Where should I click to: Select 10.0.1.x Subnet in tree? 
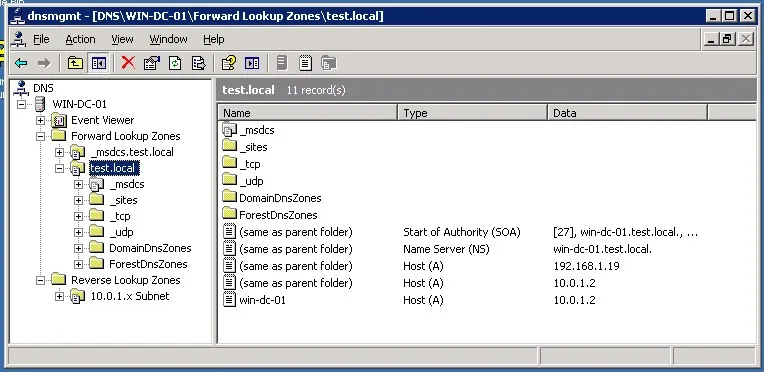(x=130, y=296)
